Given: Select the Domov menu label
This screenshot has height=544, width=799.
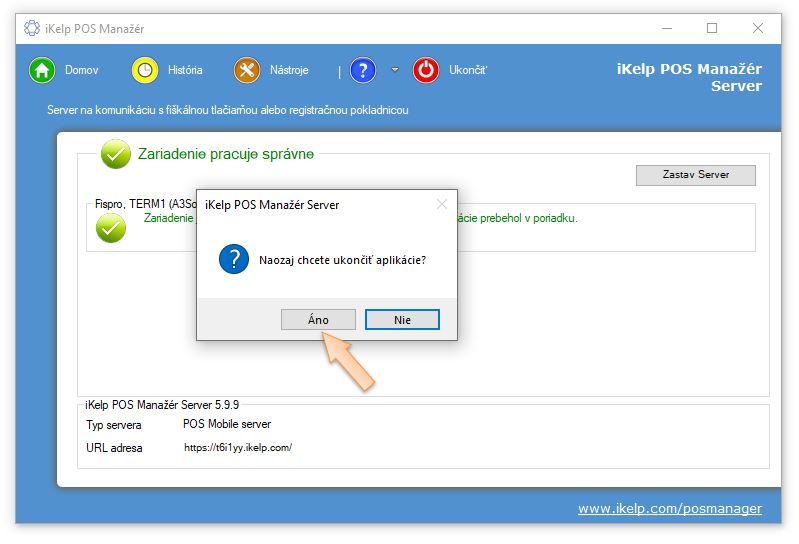Looking at the screenshot, I should point(82,70).
